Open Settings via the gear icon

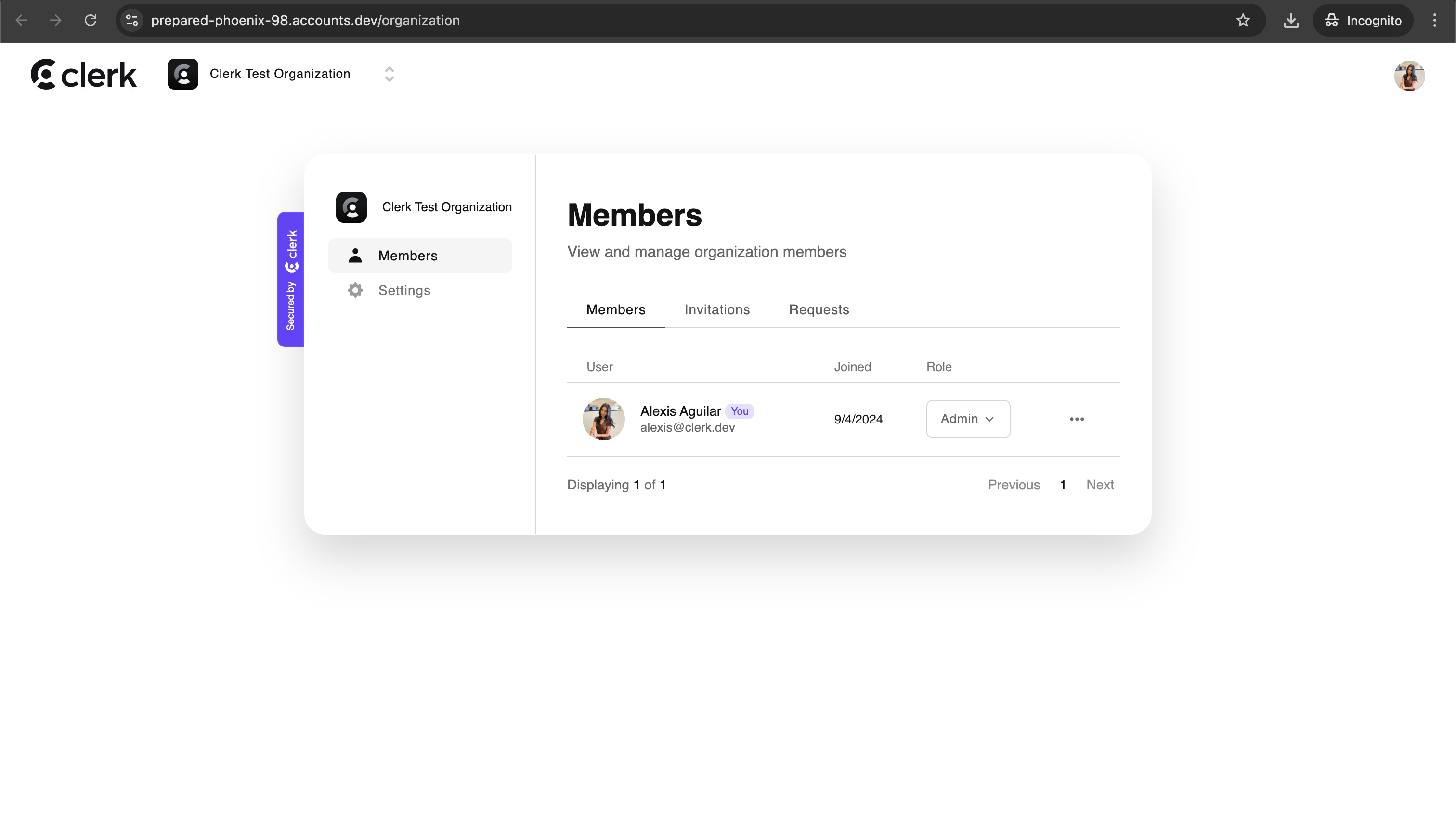tap(355, 290)
